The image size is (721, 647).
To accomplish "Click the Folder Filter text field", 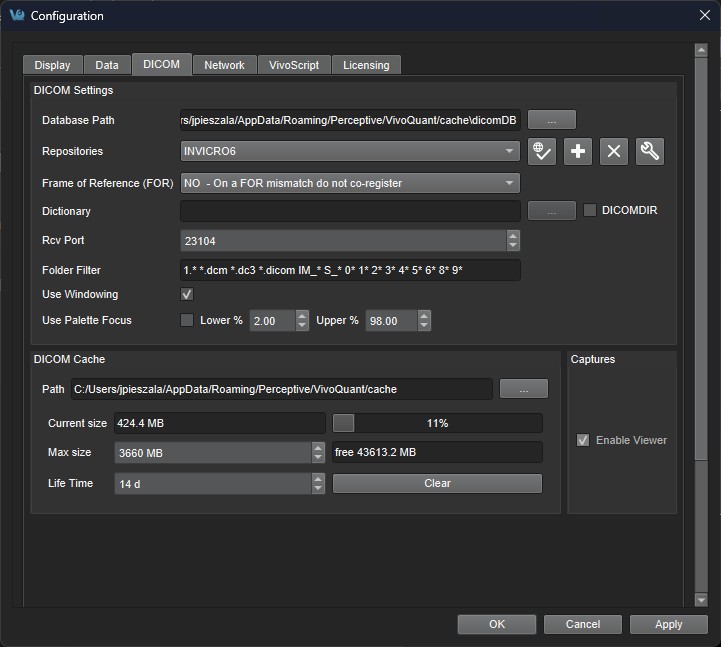I will click(349, 270).
